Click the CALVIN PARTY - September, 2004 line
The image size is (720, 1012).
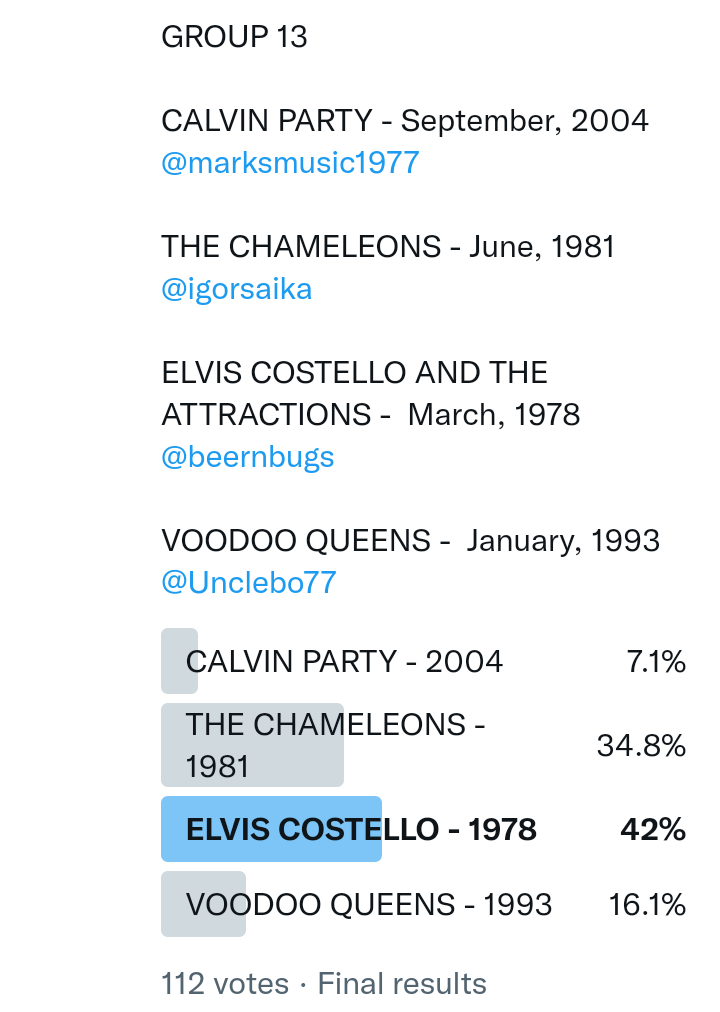405,121
